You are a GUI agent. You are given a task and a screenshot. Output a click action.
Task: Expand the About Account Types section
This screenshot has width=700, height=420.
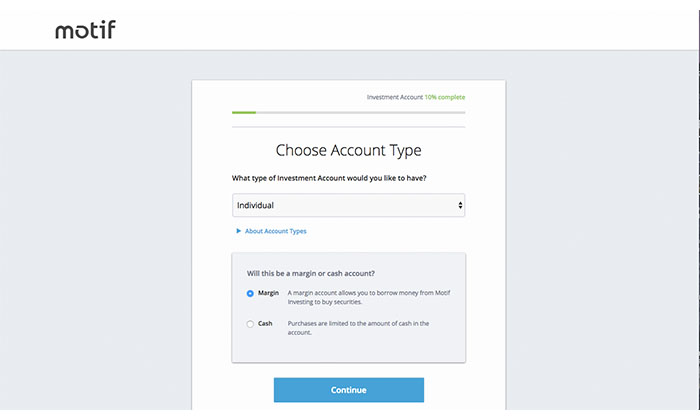point(275,231)
